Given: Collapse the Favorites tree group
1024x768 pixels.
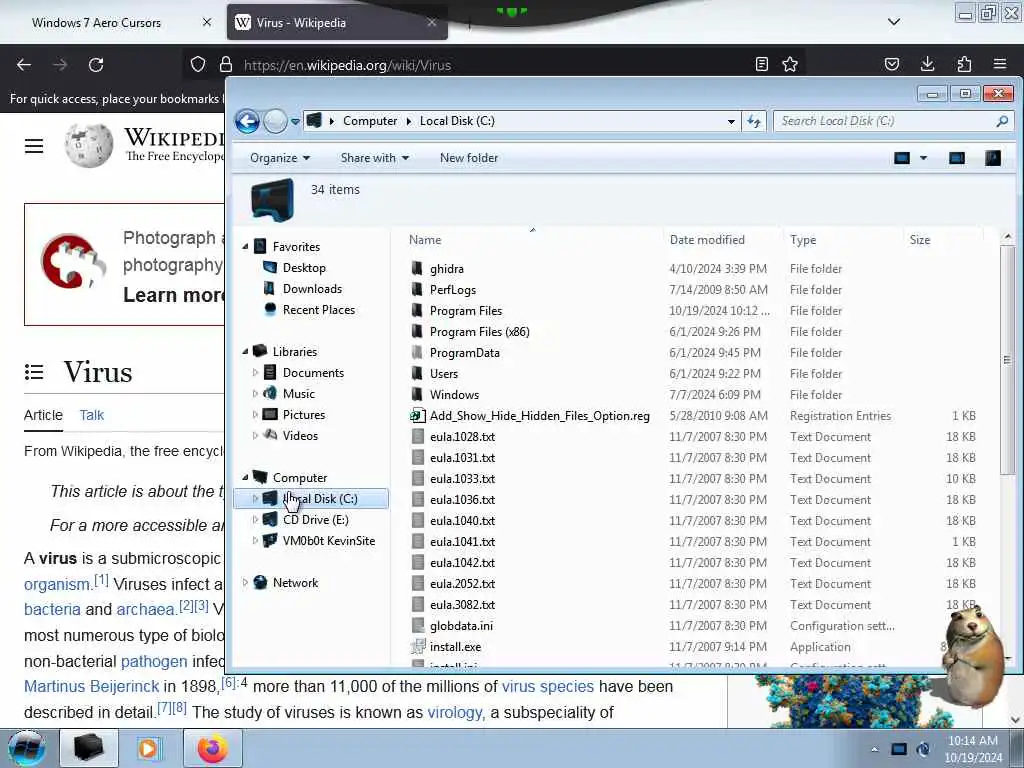Looking at the screenshot, I should point(246,247).
